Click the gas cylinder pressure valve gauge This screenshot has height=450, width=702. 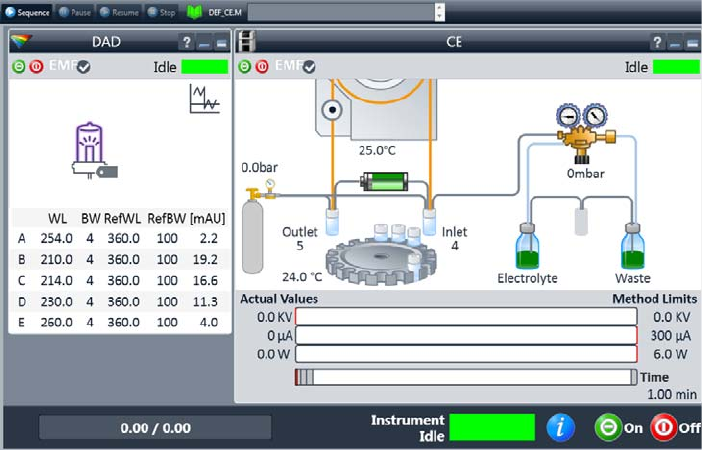coord(270,184)
